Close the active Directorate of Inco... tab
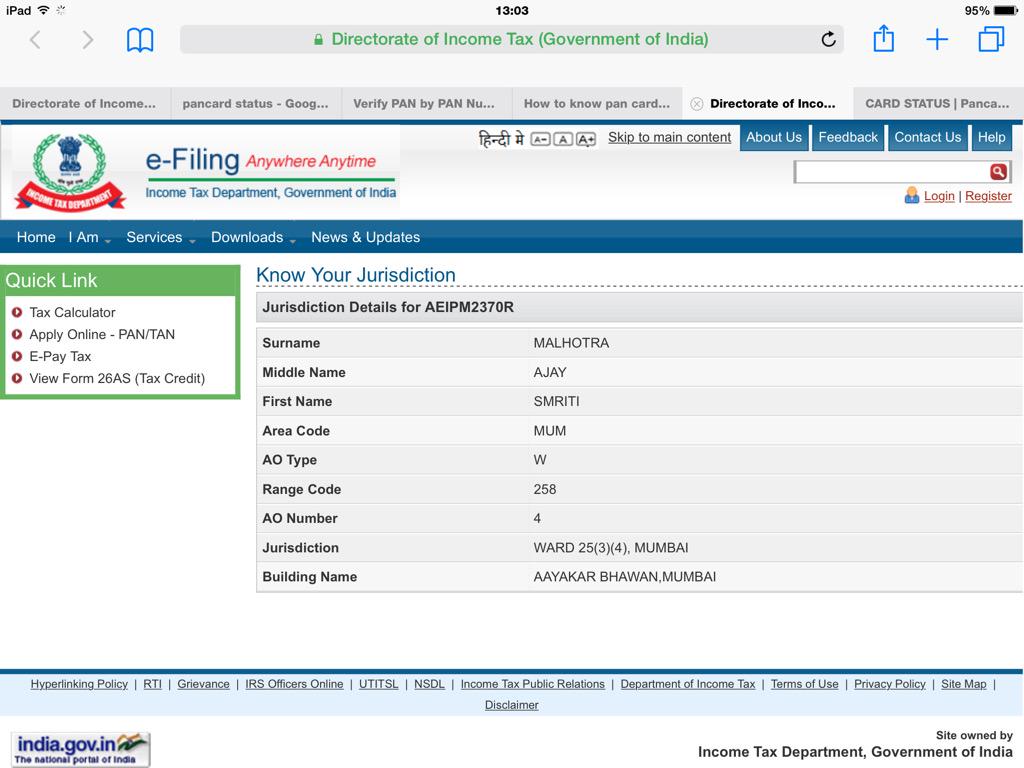 click(697, 104)
